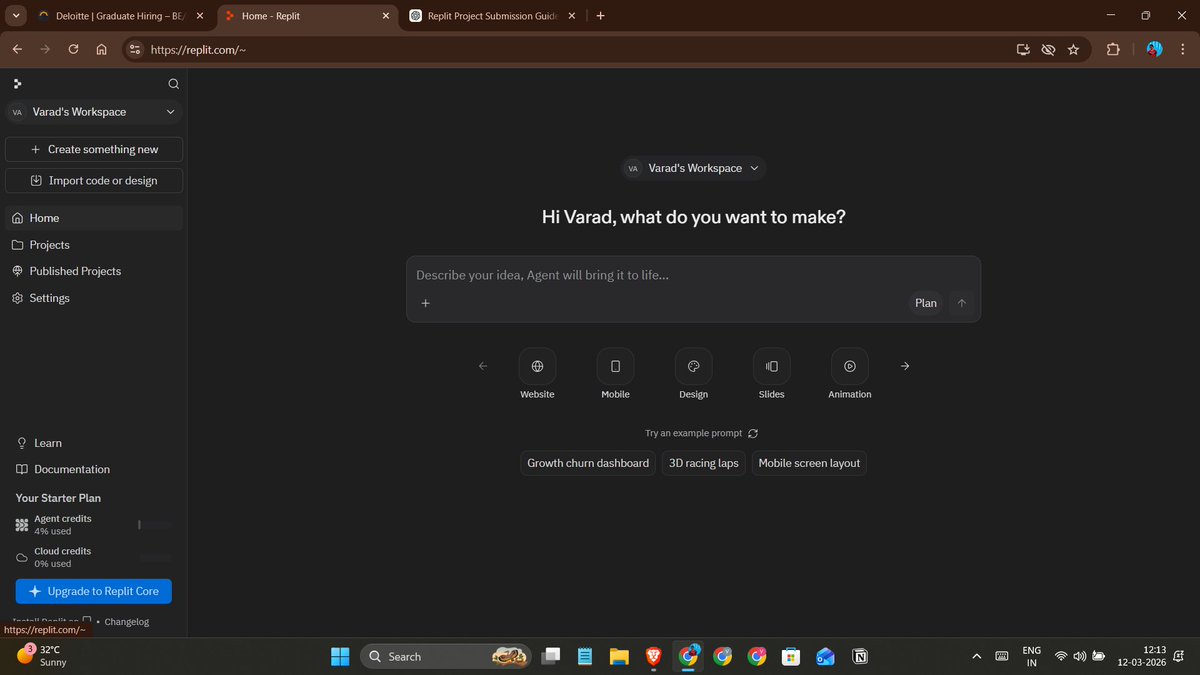Open the weather widget showing 32°C Sunny
1200x675 pixels.
click(40, 656)
